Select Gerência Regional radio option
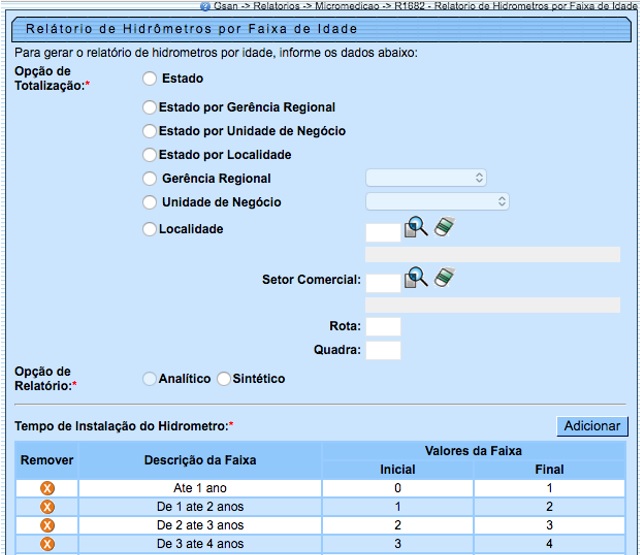The image size is (640, 555). (149, 178)
